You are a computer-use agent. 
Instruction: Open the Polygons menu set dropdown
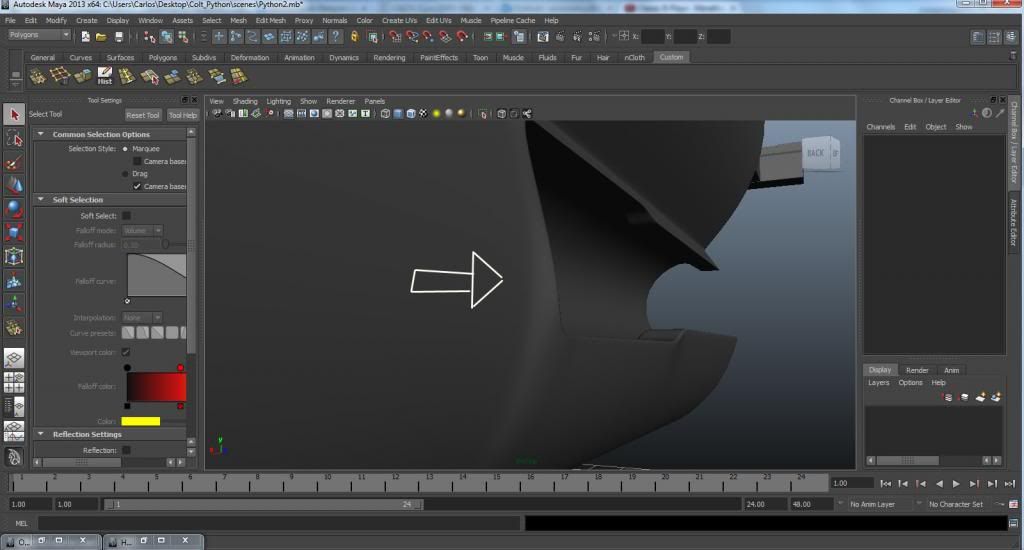(x=39, y=35)
